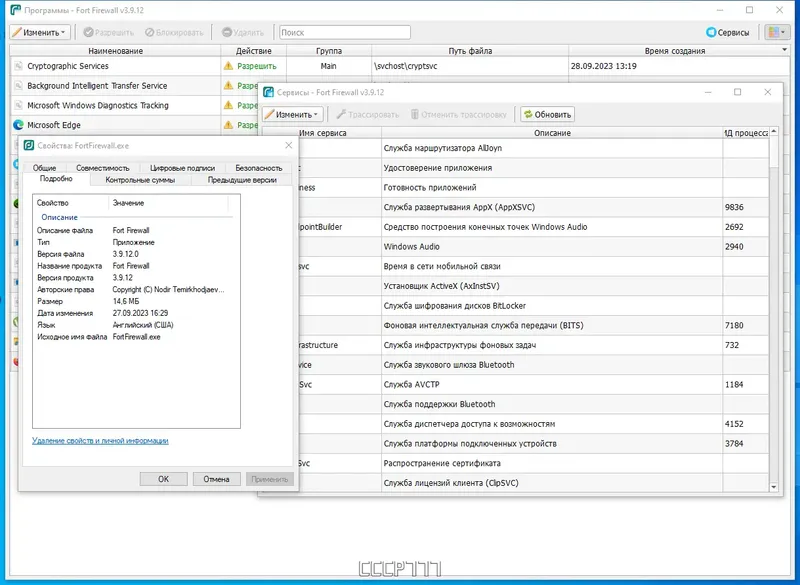Click the Отменить трассировку button
The width and height of the screenshot is (800, 585).
[x=459, y=114]
